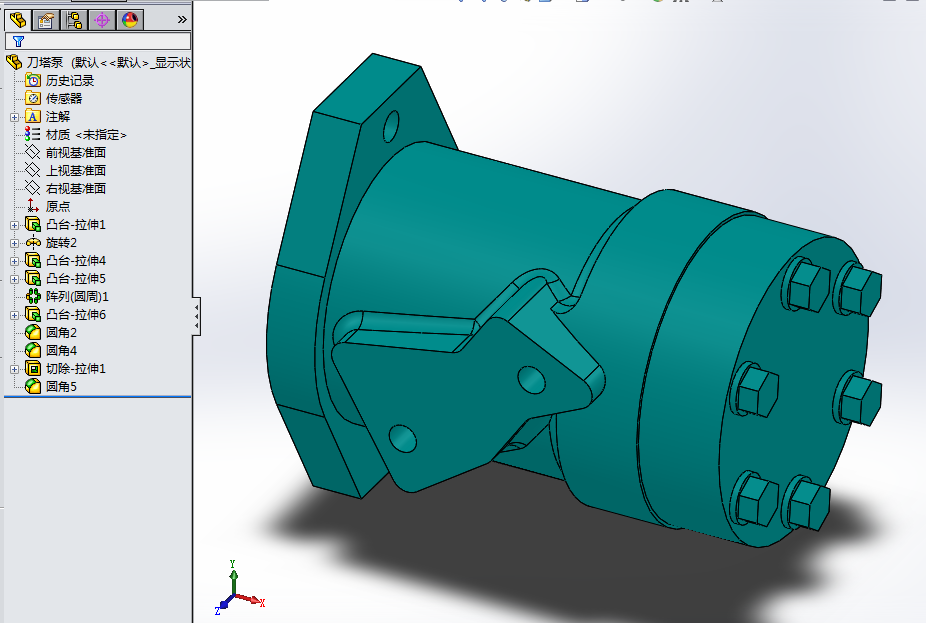Viewport: 926px width, 623px height.
Task: Select the 旋转2 revolve icon
Action: pos(33,242)
